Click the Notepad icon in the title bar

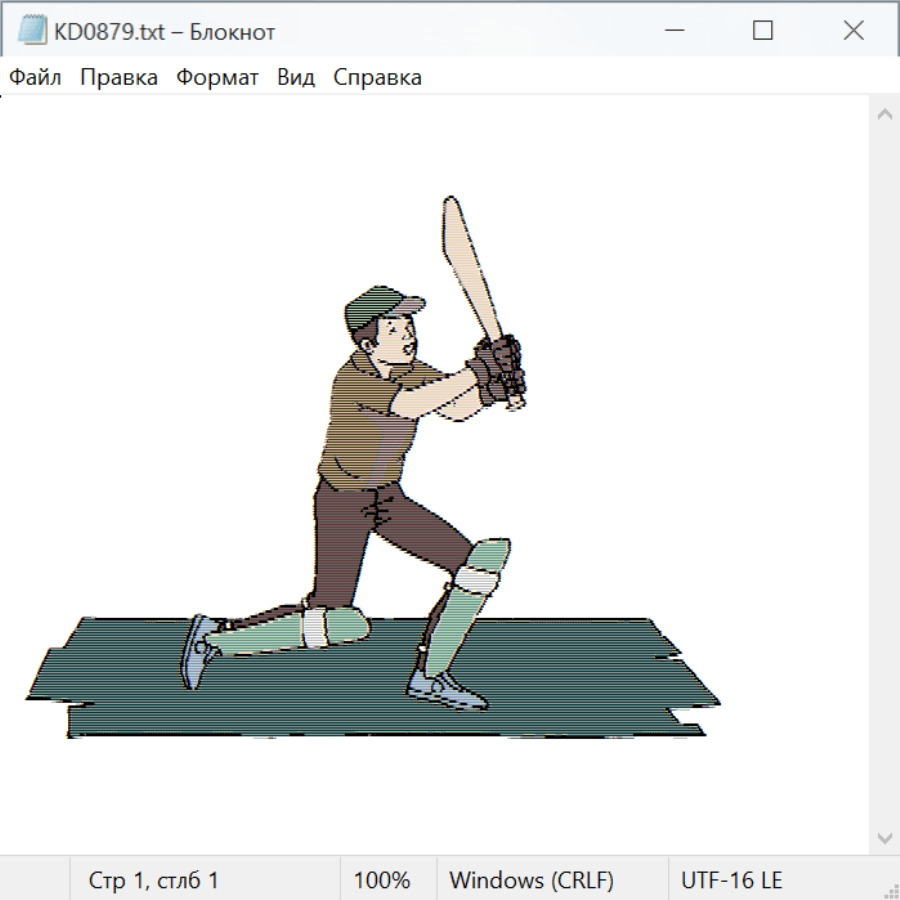coord(33,31)
